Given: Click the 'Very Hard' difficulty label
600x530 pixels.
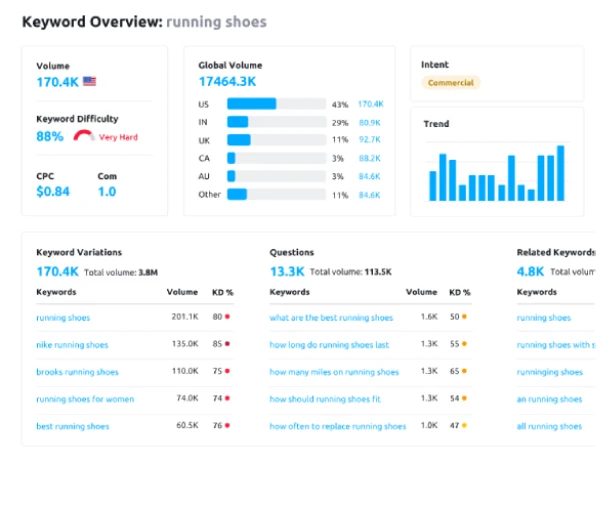Looking at the screenshot, I should coord(118,137).
